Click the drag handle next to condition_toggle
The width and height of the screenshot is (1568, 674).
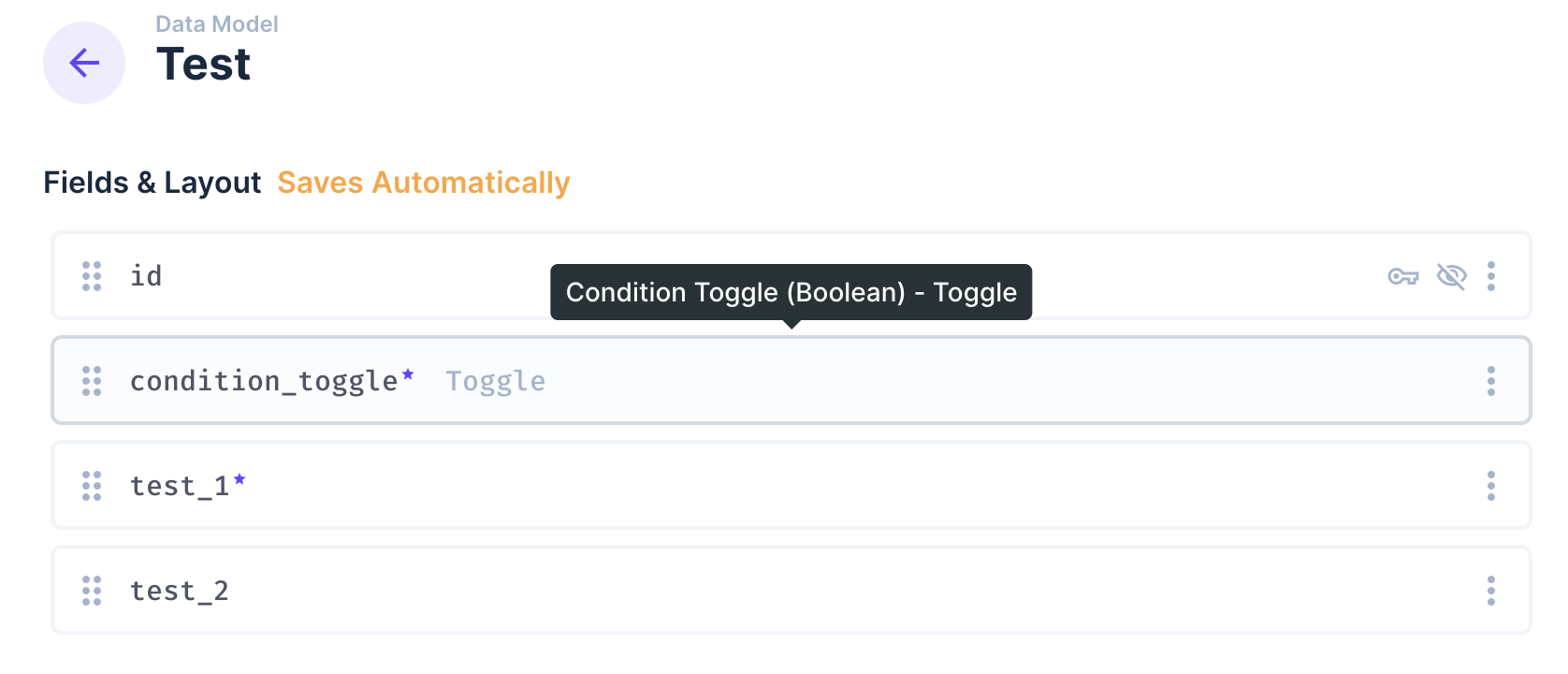[x=91, y=380]
